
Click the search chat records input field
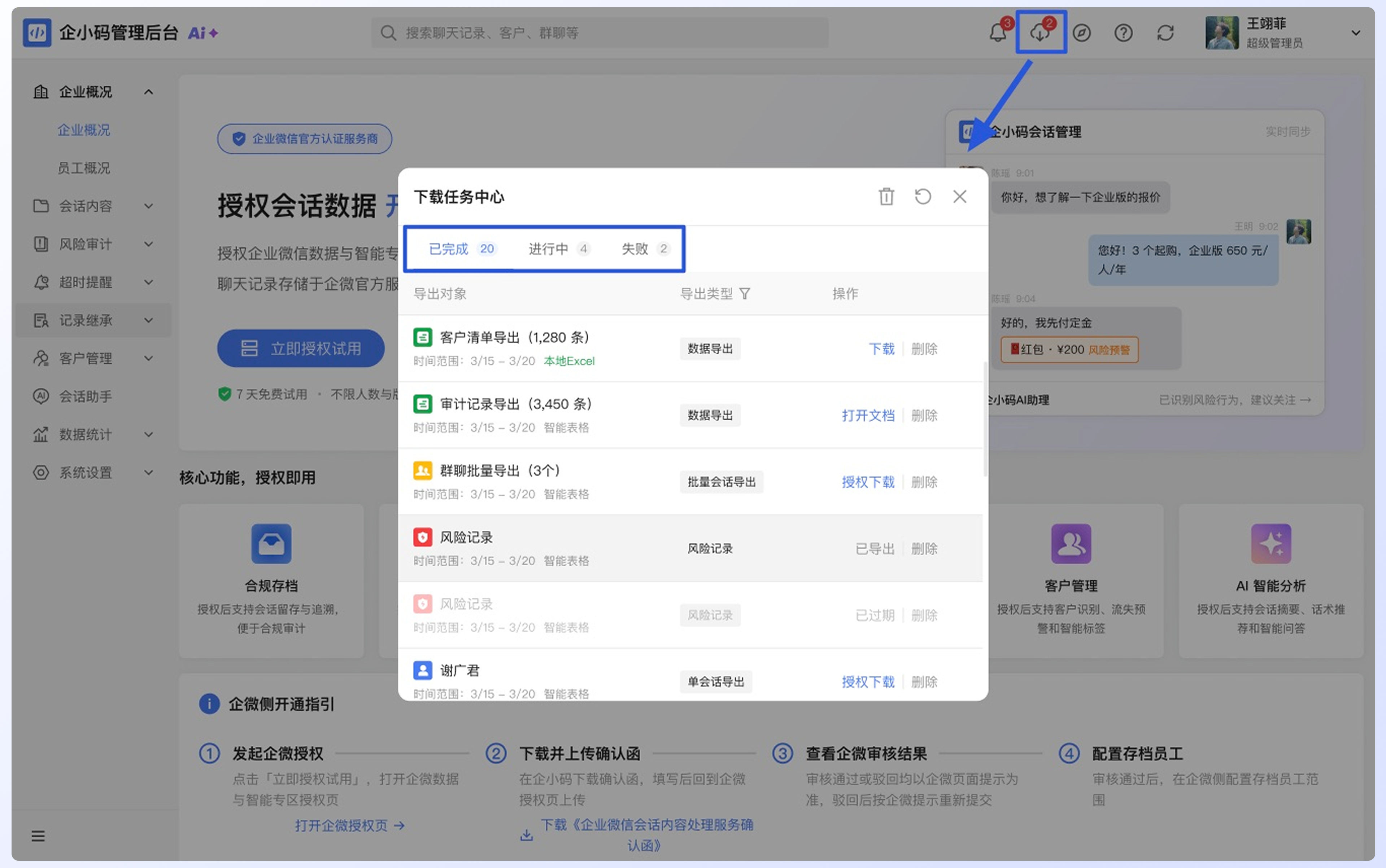(600, 33)
